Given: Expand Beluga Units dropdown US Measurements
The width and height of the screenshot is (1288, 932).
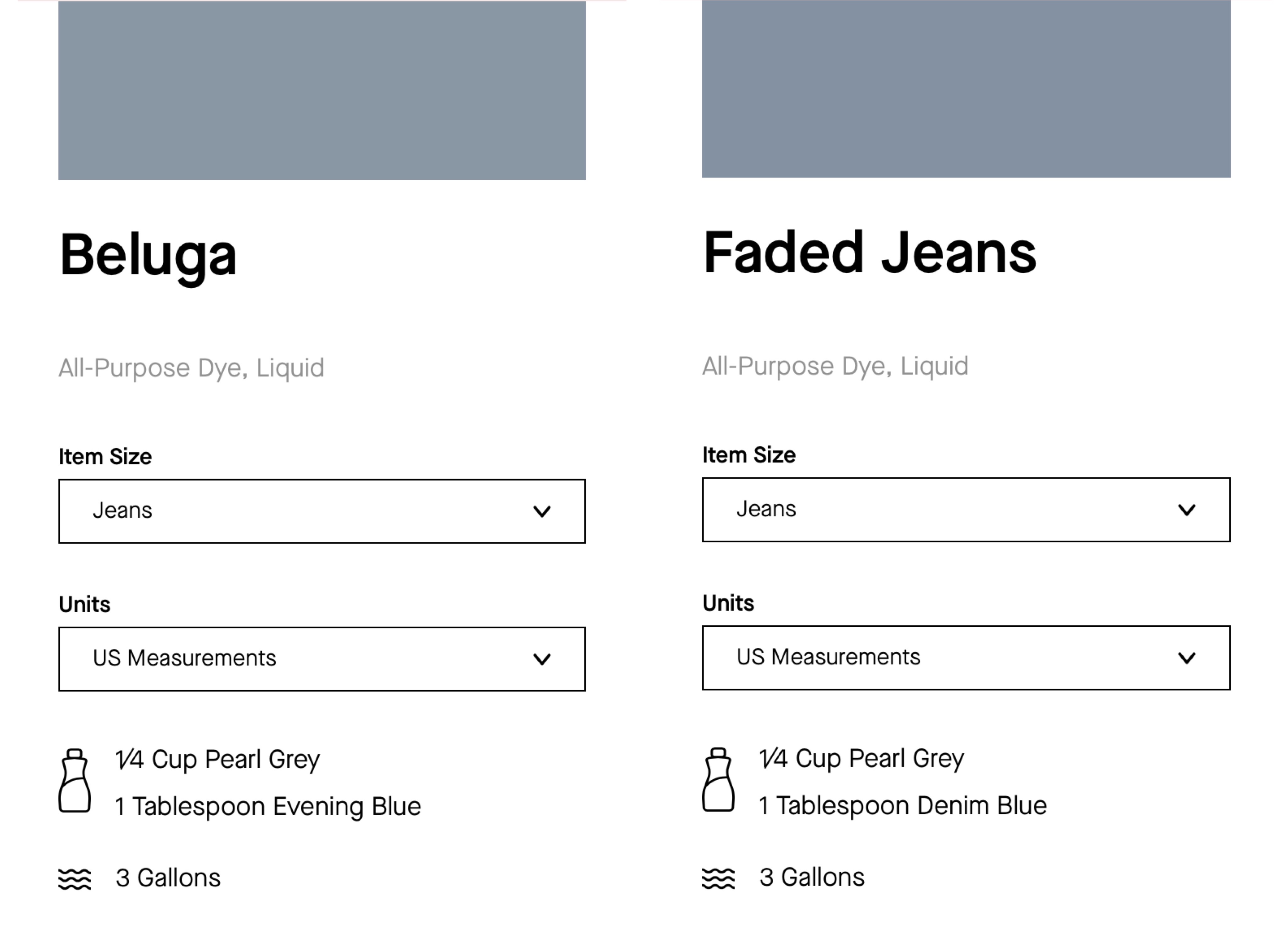Looking at the screenshot, I should [322, 659].
